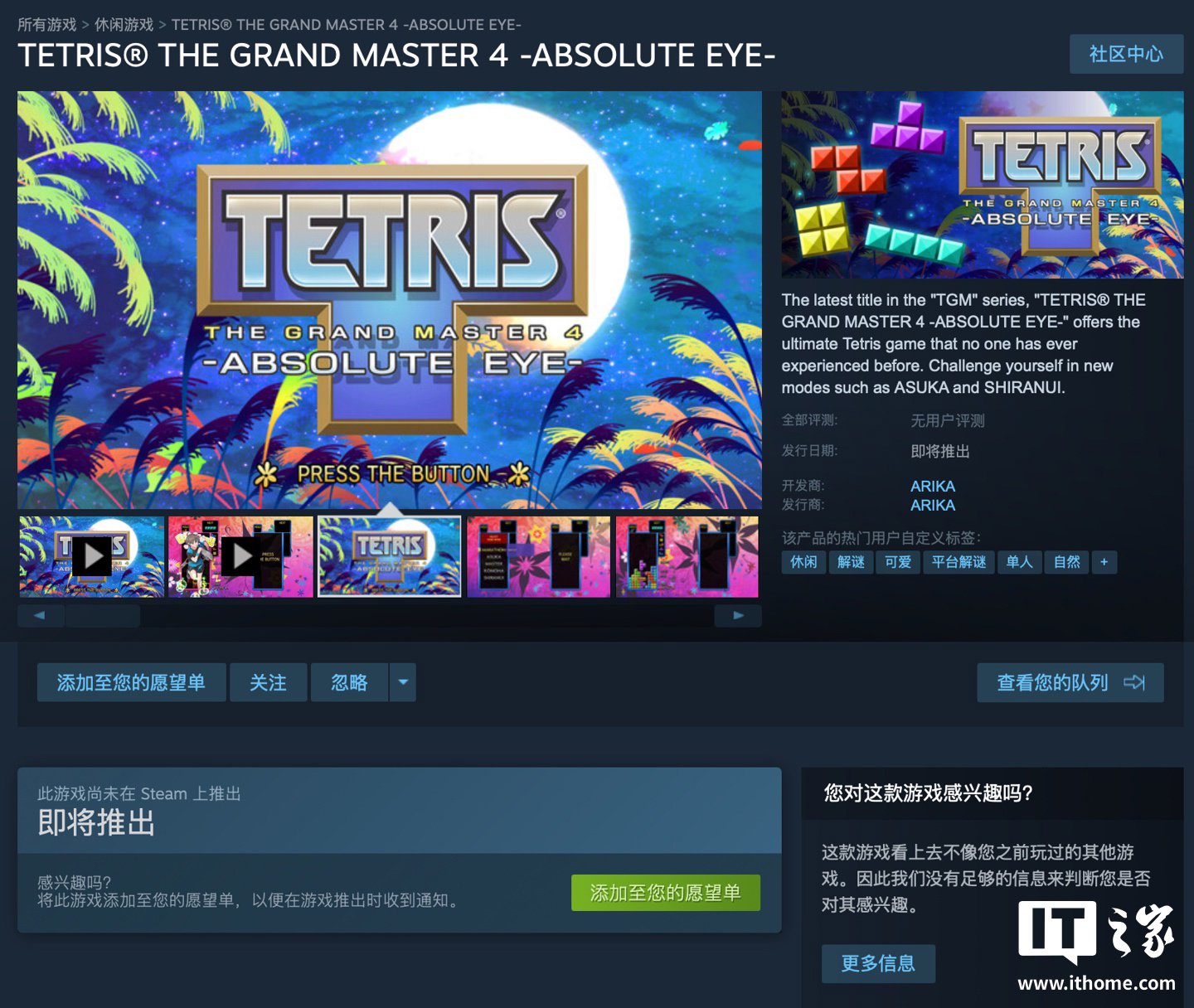
Task: Click the 更多信息 button
Action: tap(878, 963)
